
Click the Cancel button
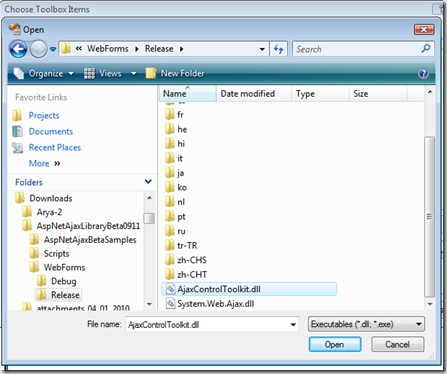(397, 344)
